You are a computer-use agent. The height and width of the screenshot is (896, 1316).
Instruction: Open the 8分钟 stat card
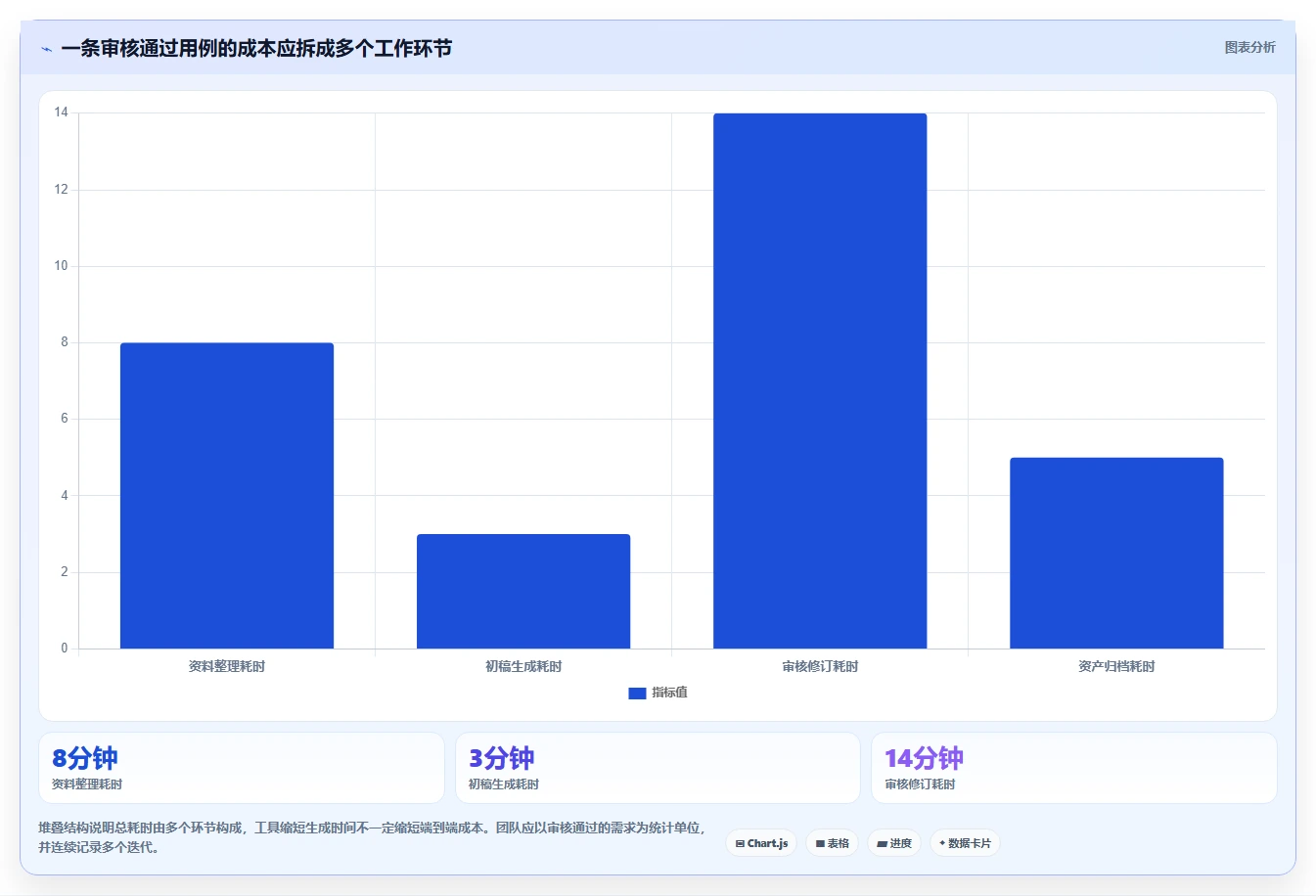(x=242, y=768)
